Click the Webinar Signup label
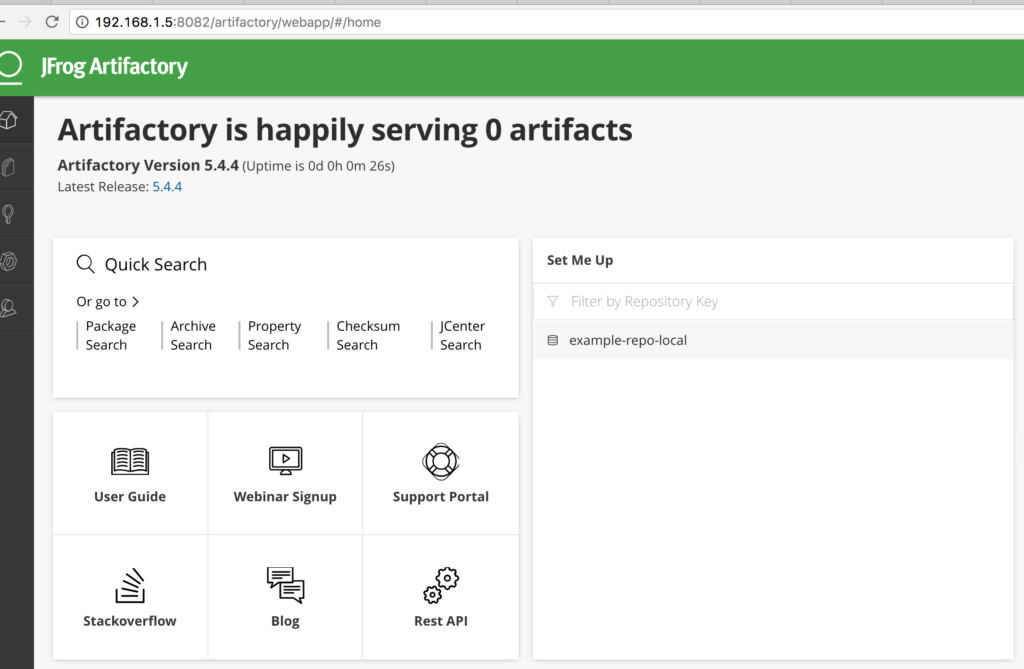Screen dimensions: 1024x669 coord(285,497)
